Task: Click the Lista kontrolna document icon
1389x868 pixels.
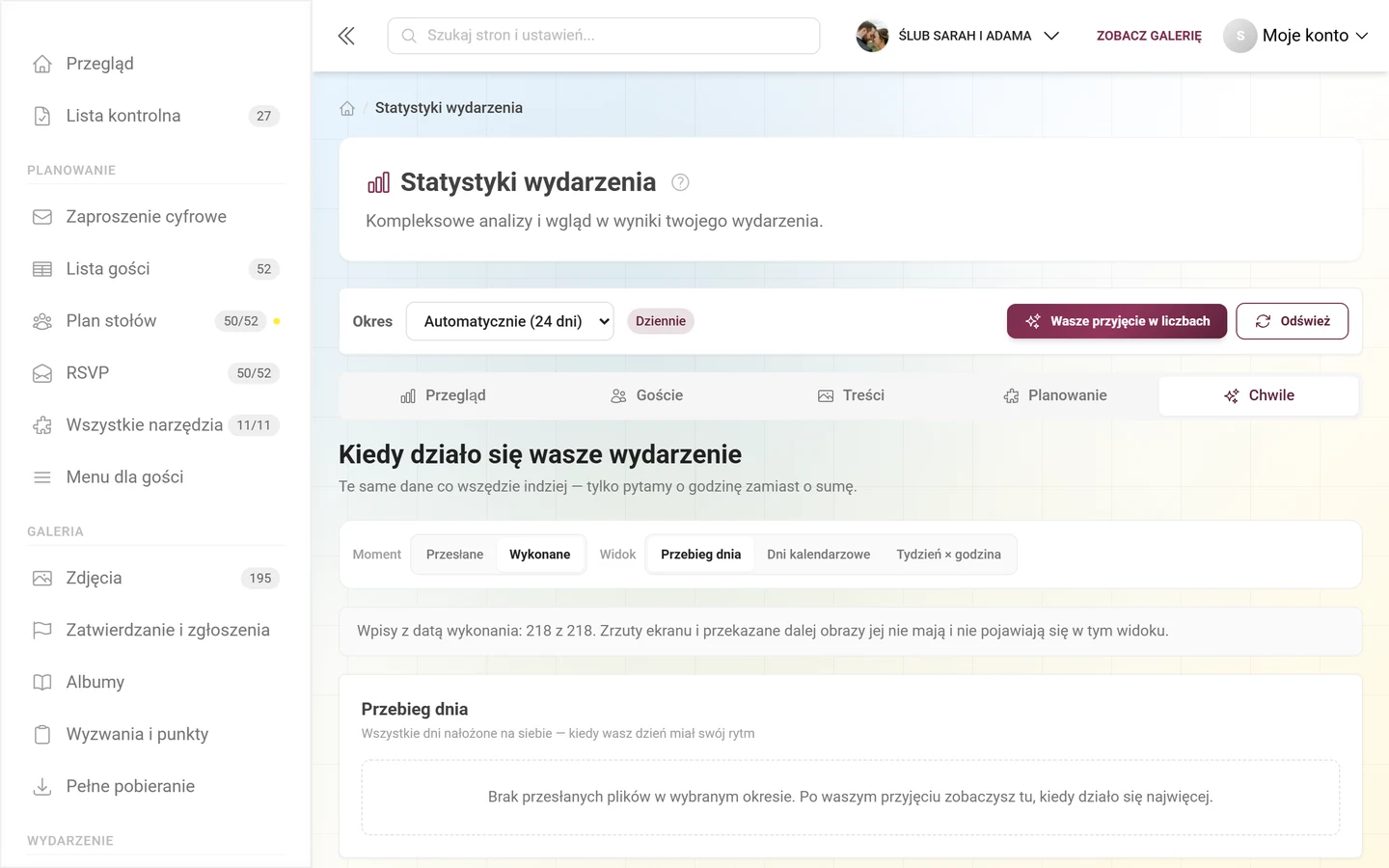Action: pyautogui.click(x=42, y=116)
